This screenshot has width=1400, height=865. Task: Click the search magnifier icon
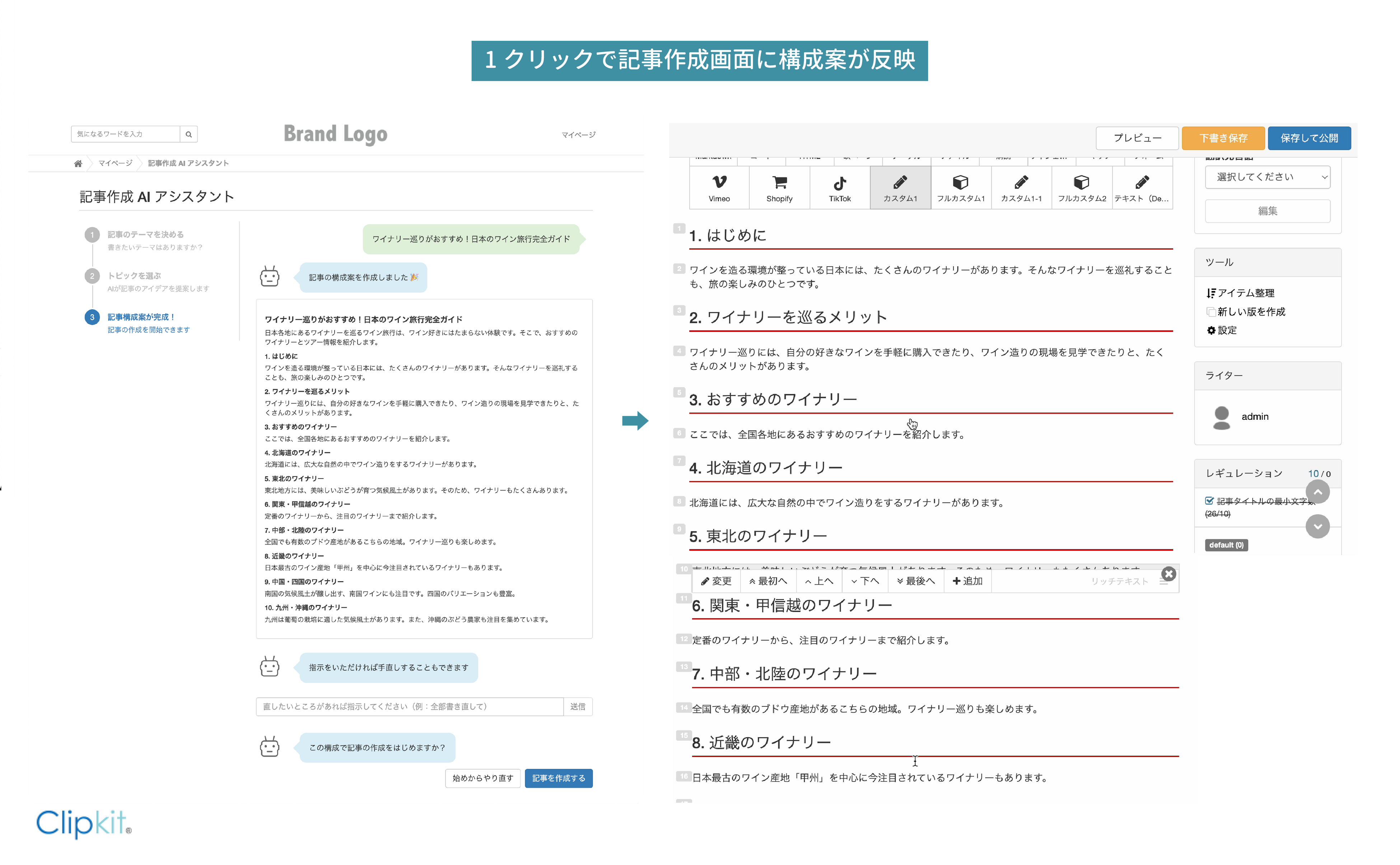188,135
